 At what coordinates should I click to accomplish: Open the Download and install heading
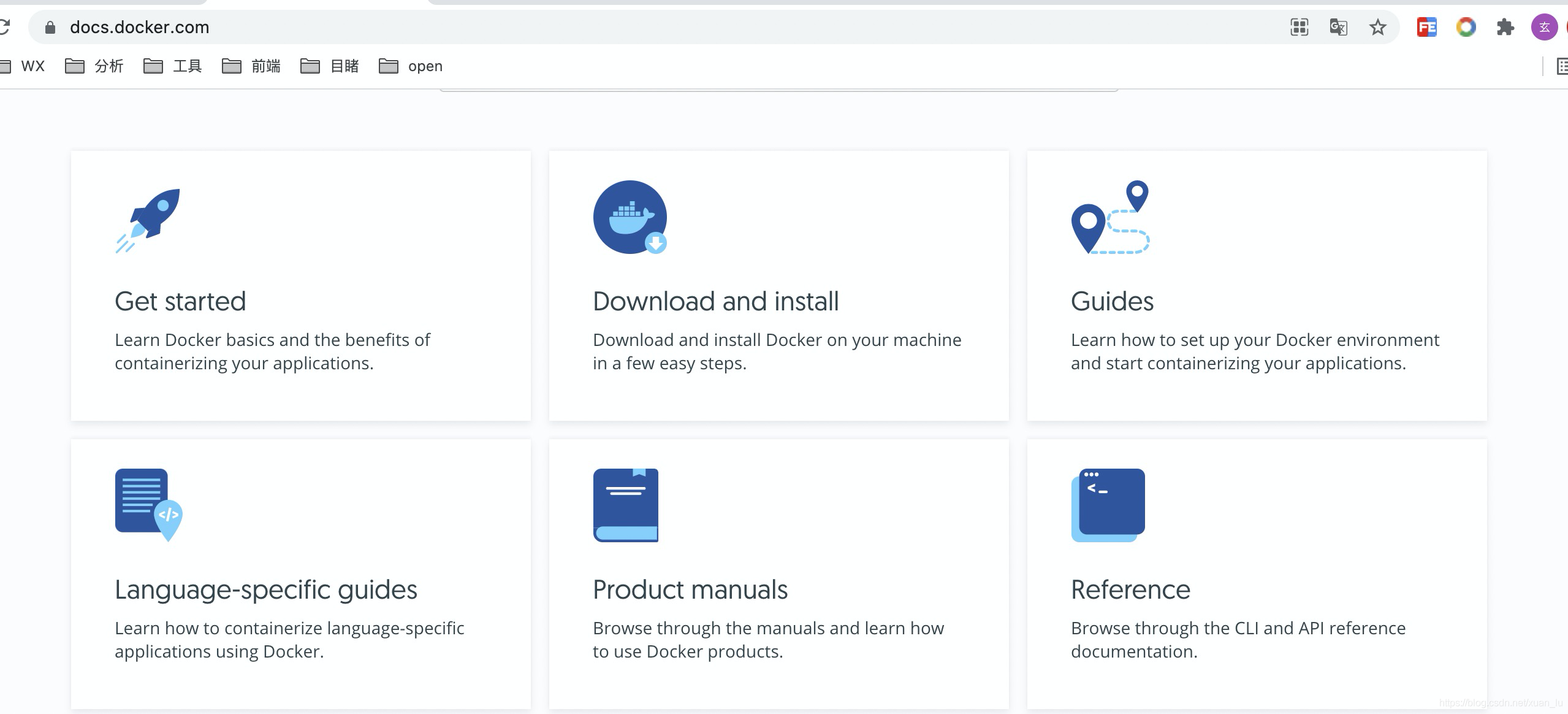(x=715, y=301)
